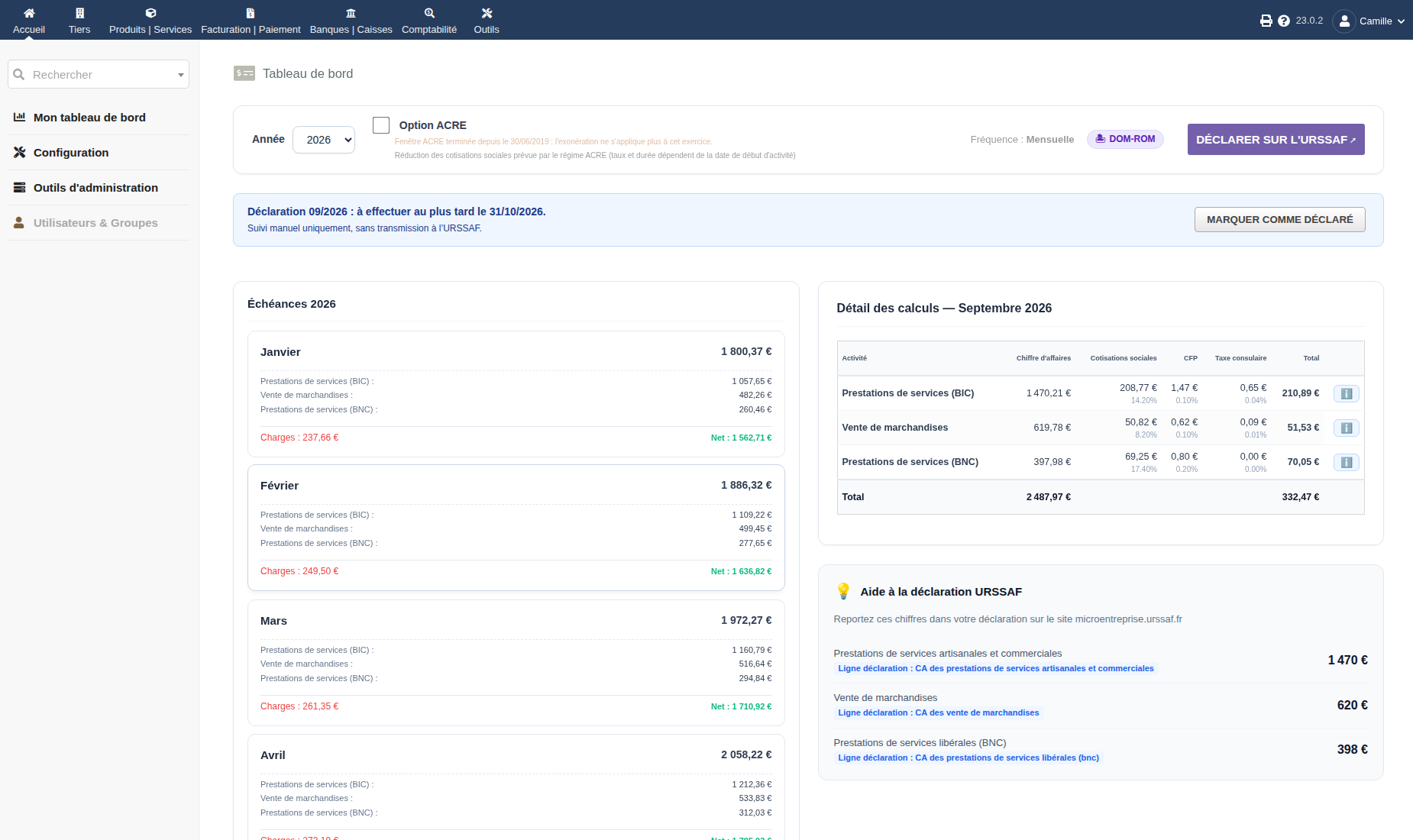The width and height of the screenshot is (1413, 840).
Task: Click the print icon in top bar
Action: 1266,21
